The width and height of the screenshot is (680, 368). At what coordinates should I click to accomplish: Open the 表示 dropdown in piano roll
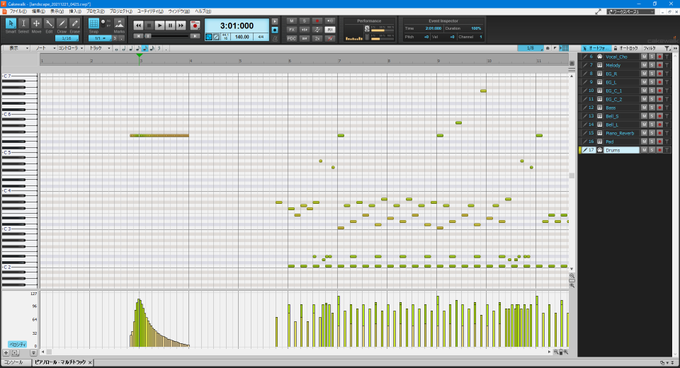point(16,48)
